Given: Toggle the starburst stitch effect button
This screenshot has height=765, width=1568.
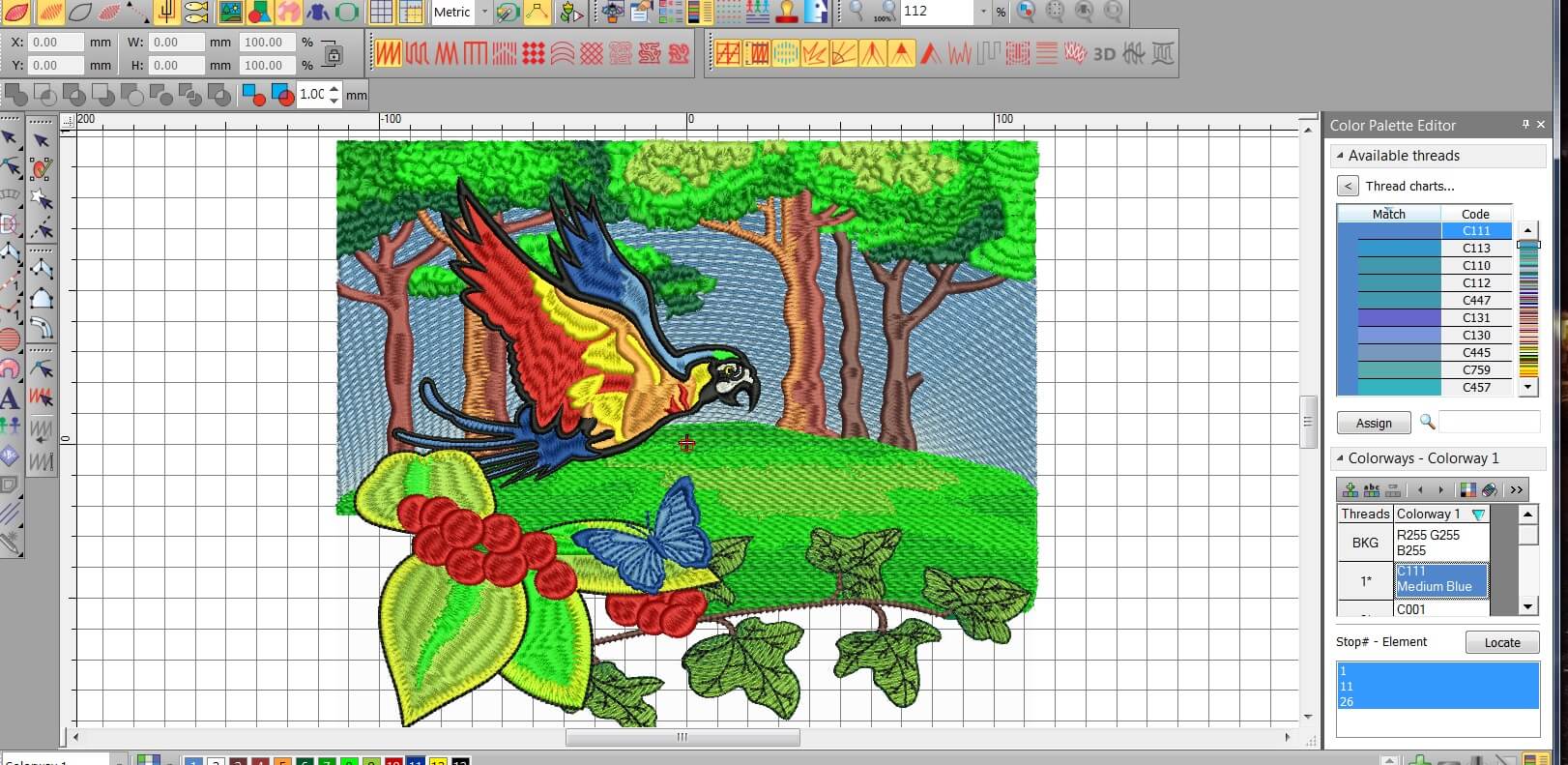Looking at the screenshot, I should pyautogui.click(x=815, y=53).
